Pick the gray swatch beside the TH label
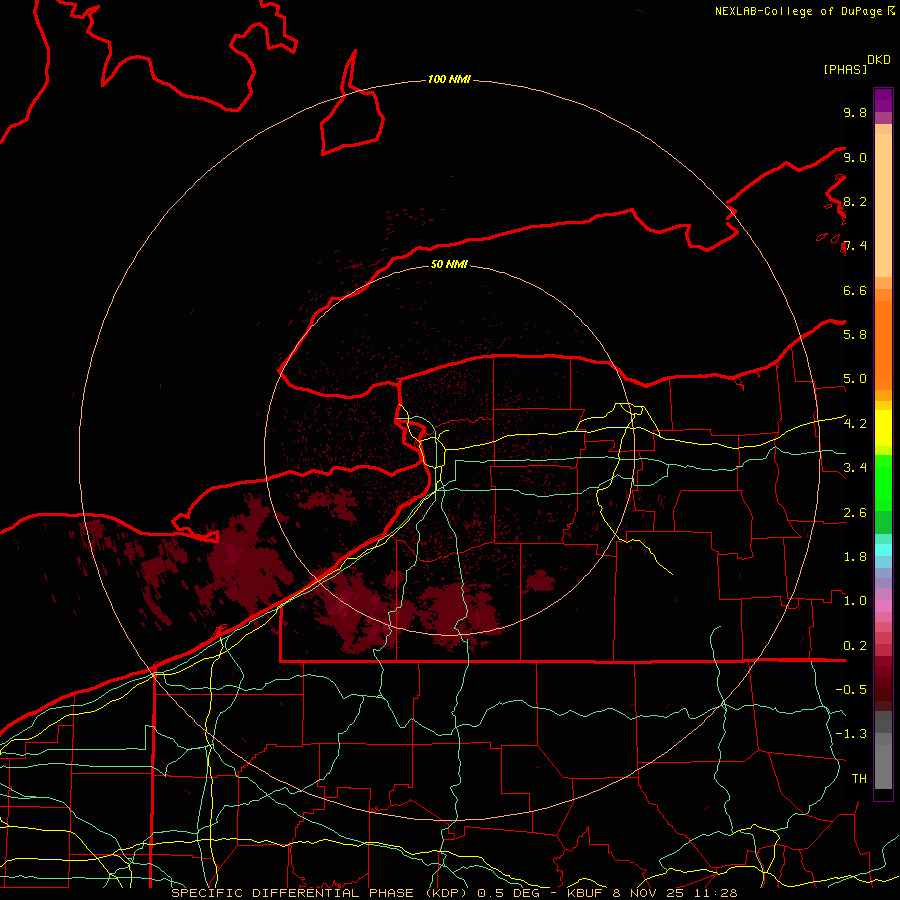The width and height of the screenshot is (900, 900). point(883,778)
